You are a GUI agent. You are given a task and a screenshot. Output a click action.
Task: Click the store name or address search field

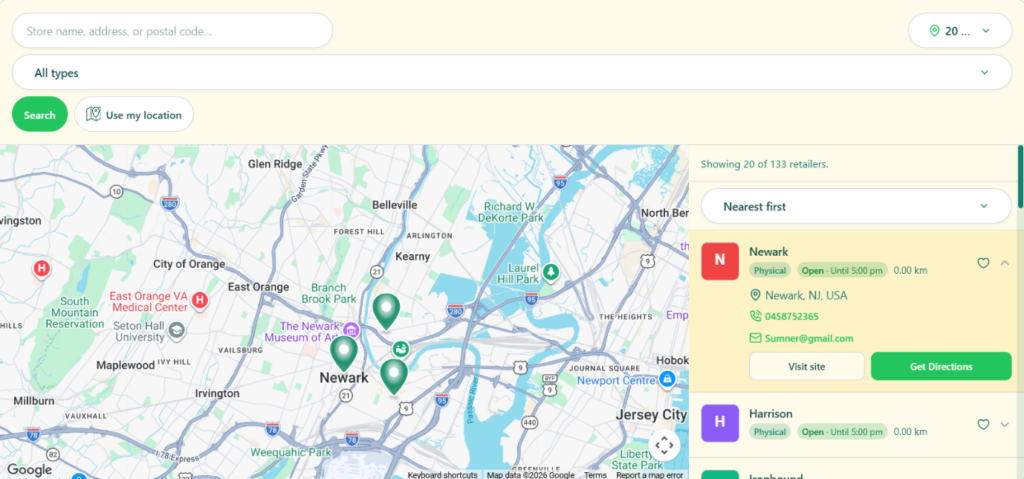coord(172,31)
